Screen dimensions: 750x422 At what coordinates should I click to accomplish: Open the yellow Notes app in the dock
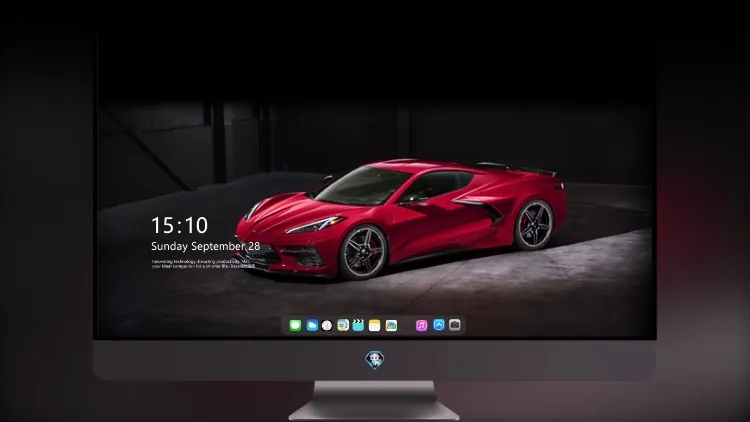[x=375, y=325]
